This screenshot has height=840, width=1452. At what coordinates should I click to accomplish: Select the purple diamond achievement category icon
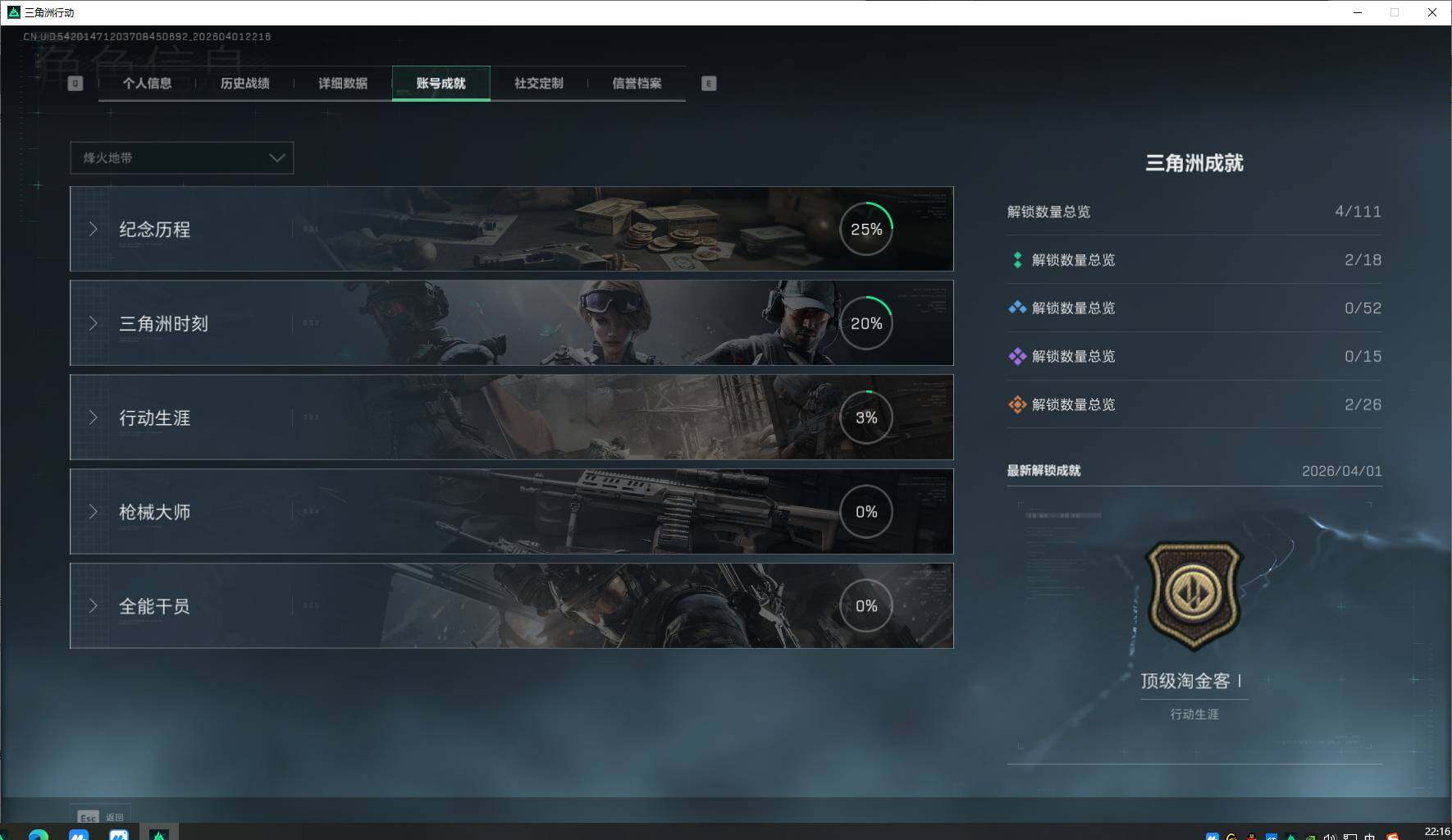tap(1016, 356)
